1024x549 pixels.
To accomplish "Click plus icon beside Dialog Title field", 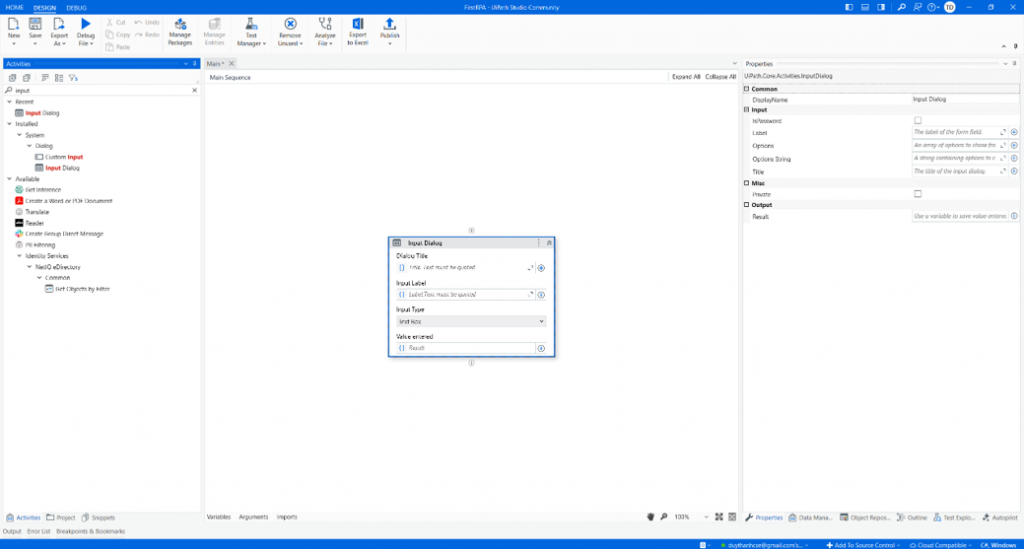I will coord(541,268).
